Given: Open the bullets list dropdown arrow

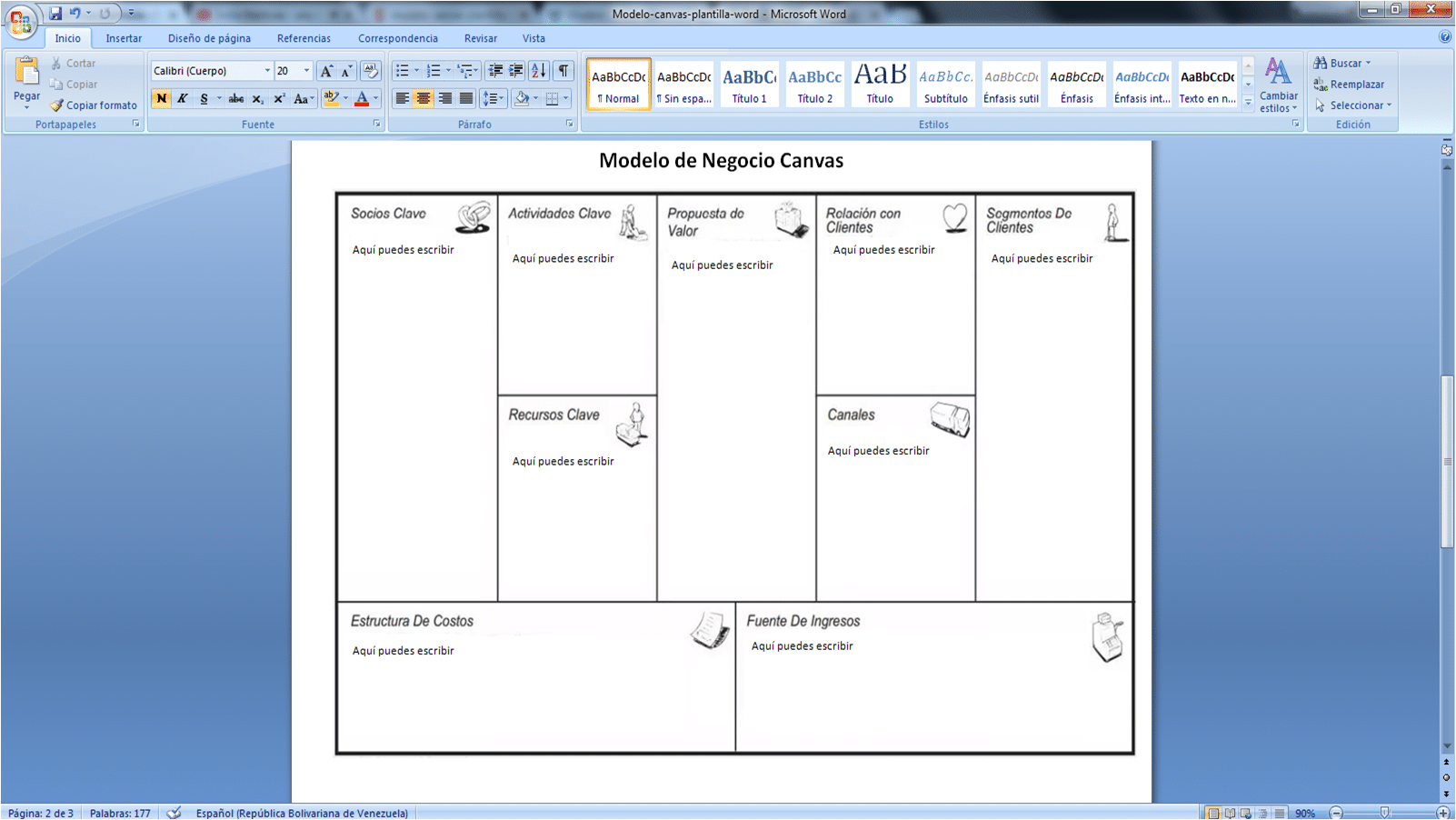Looking at the screenshot, I should point(417,71).
